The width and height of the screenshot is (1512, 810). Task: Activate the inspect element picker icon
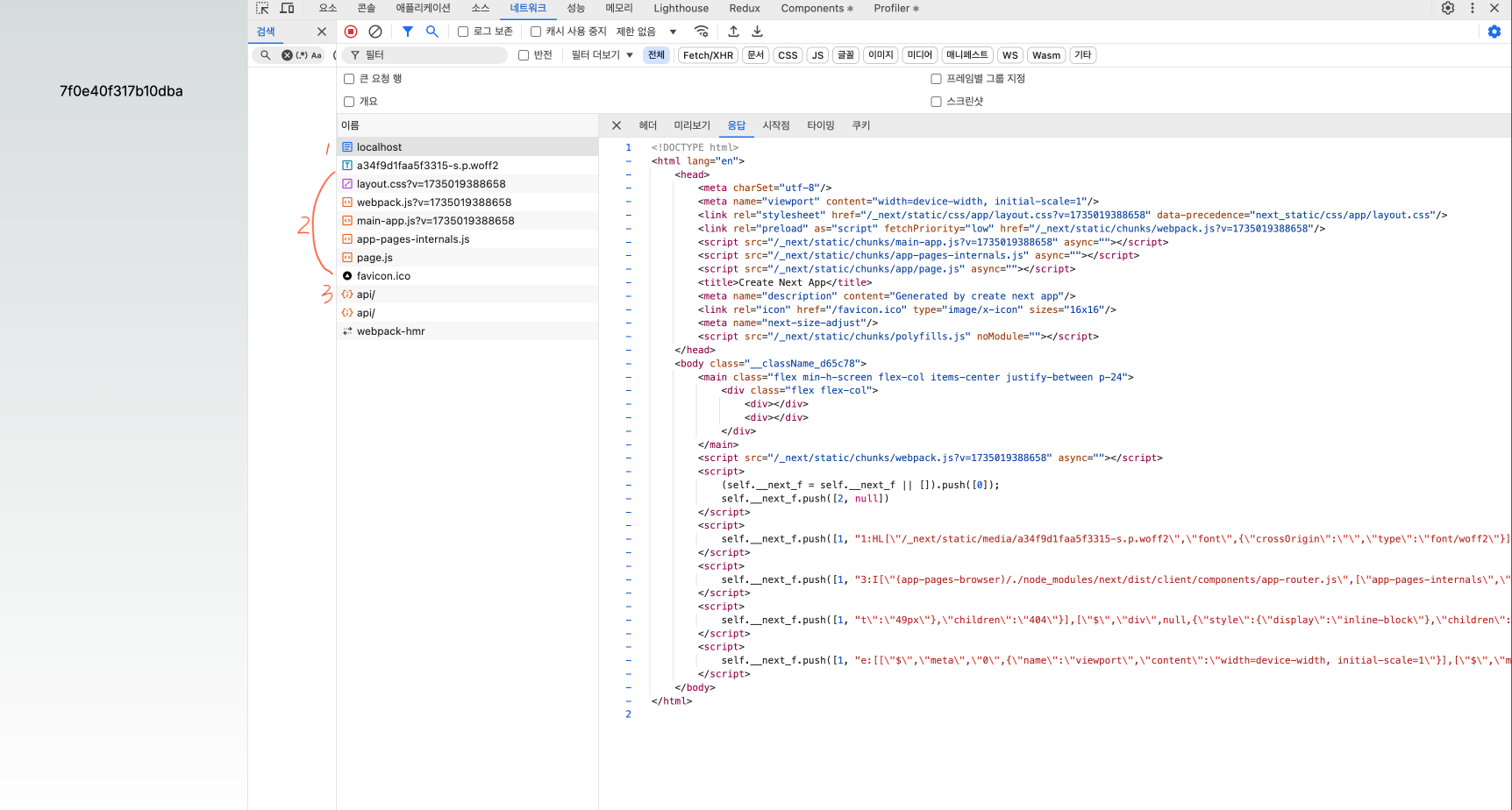click(262, 8)
